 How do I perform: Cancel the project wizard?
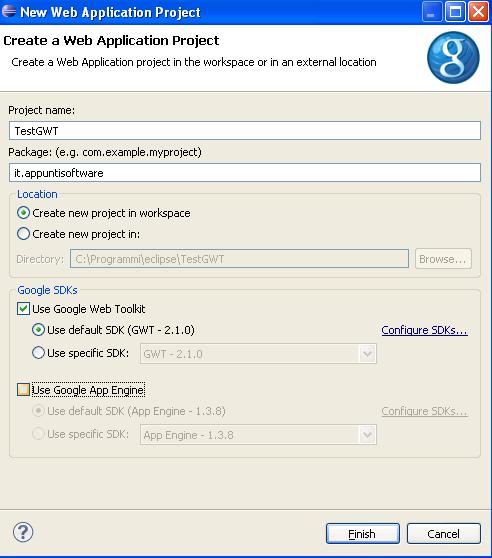click(x=444, y=533)
